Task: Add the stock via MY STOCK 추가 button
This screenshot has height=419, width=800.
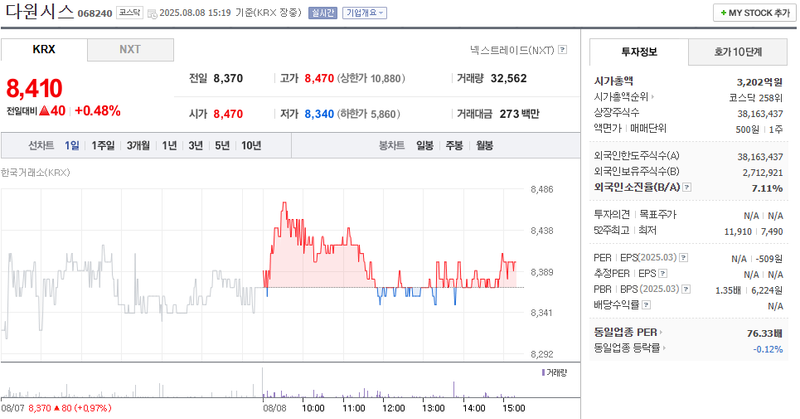Action: click(755, 13)
